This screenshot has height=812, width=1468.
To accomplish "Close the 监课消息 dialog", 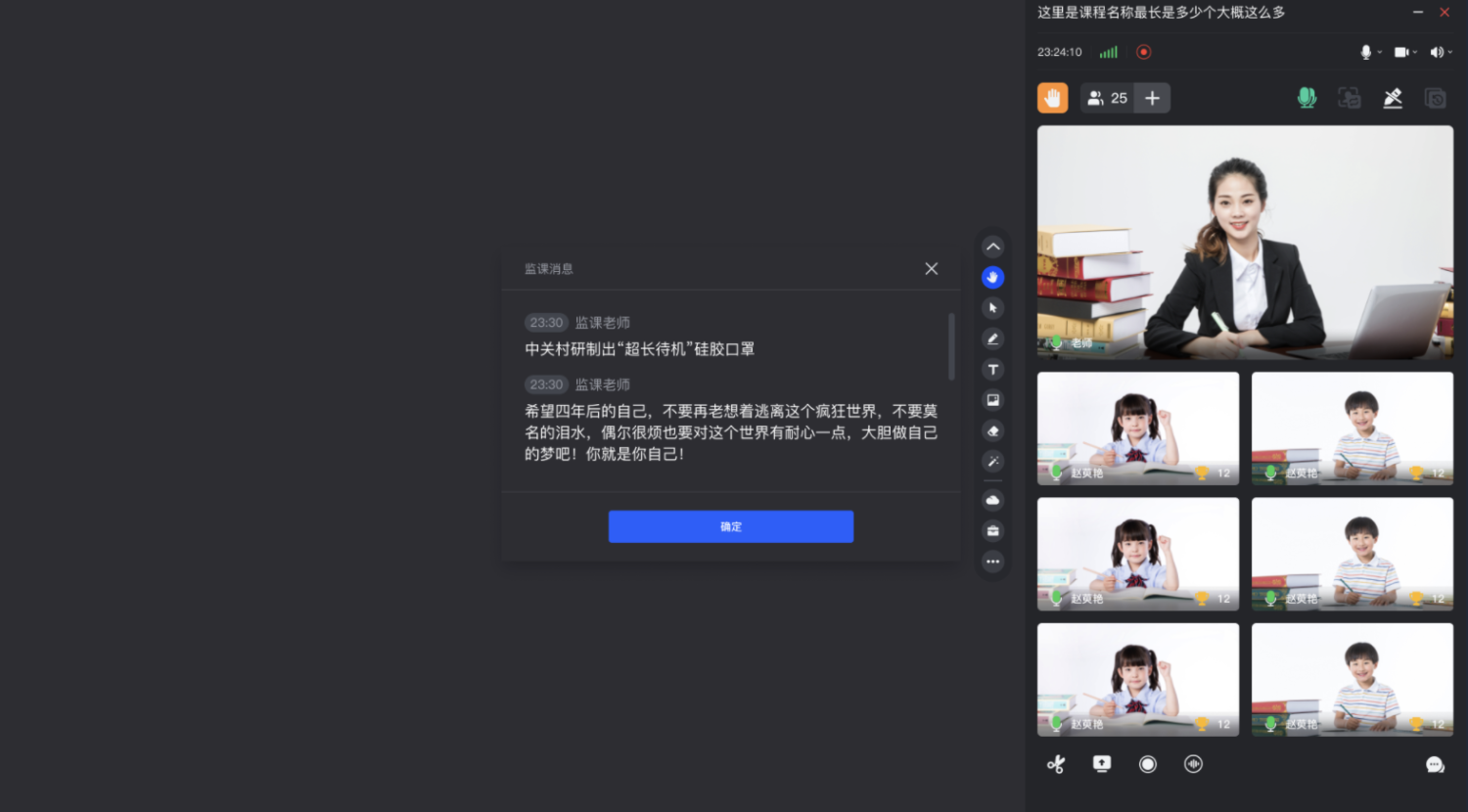I will pos(932,268).
